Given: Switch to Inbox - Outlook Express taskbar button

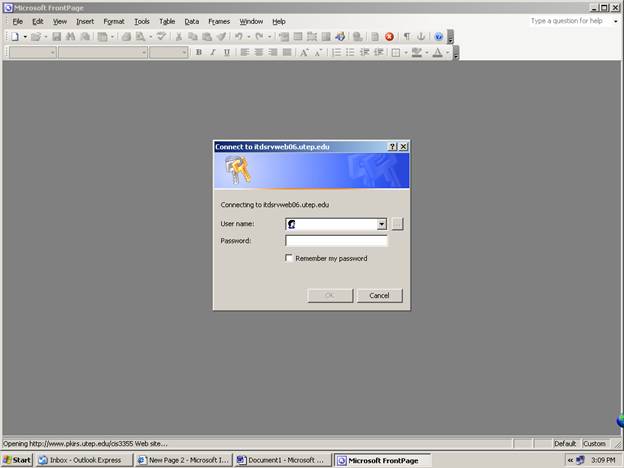Looking at the screenshot, I should (84, 460).
